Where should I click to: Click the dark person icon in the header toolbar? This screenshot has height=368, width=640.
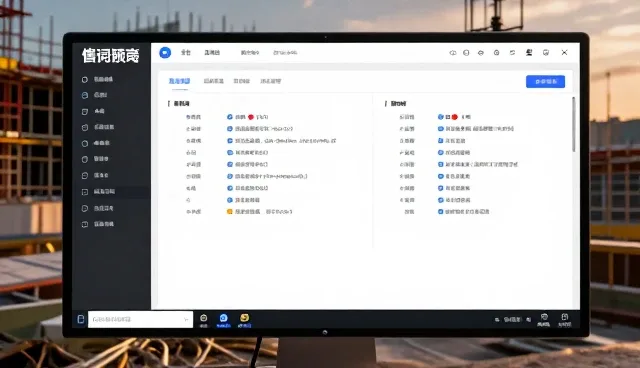point(529,52)
